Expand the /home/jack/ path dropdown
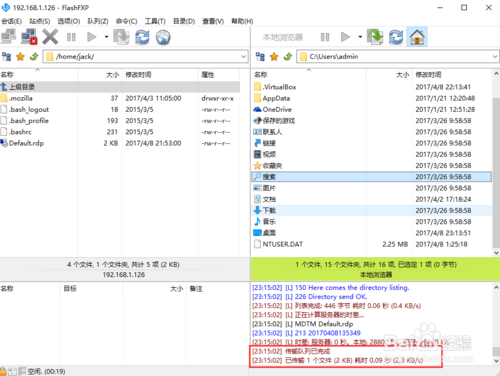500x376 pixels. (x=244, y=57)
